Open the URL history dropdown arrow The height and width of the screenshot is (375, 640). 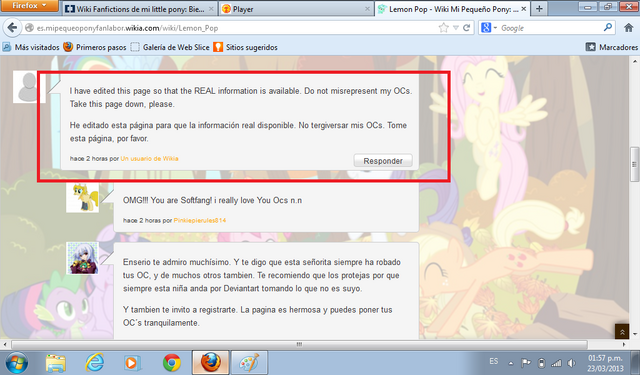pos(456,28)
